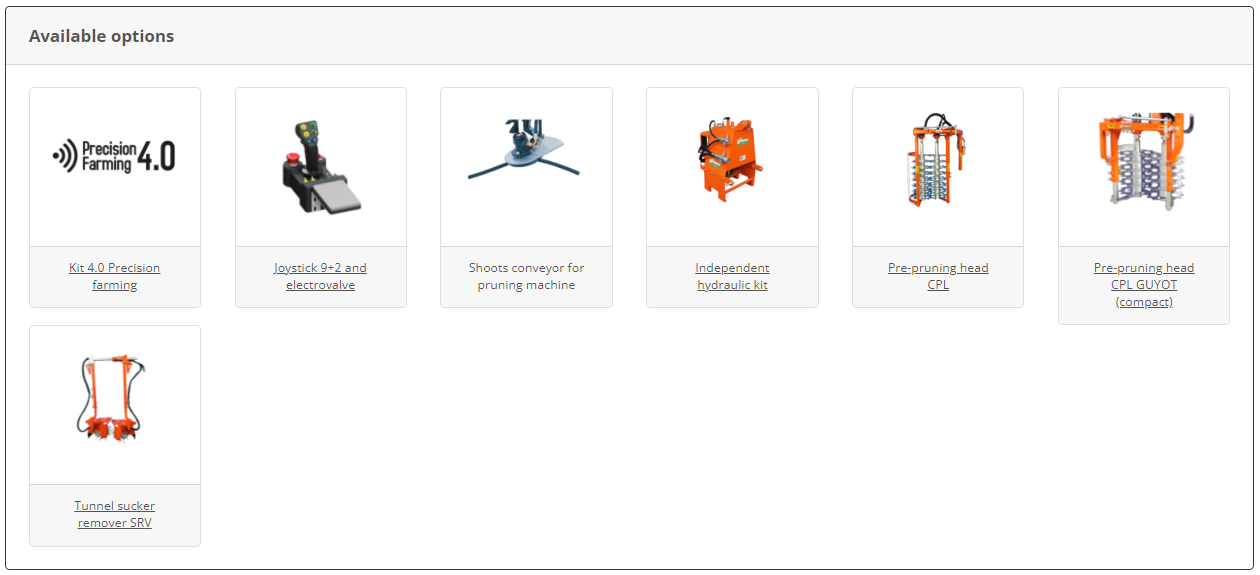
Task: Click the 4.0 number in the Precision Farming logo
Action: click(x=156, y=156)
